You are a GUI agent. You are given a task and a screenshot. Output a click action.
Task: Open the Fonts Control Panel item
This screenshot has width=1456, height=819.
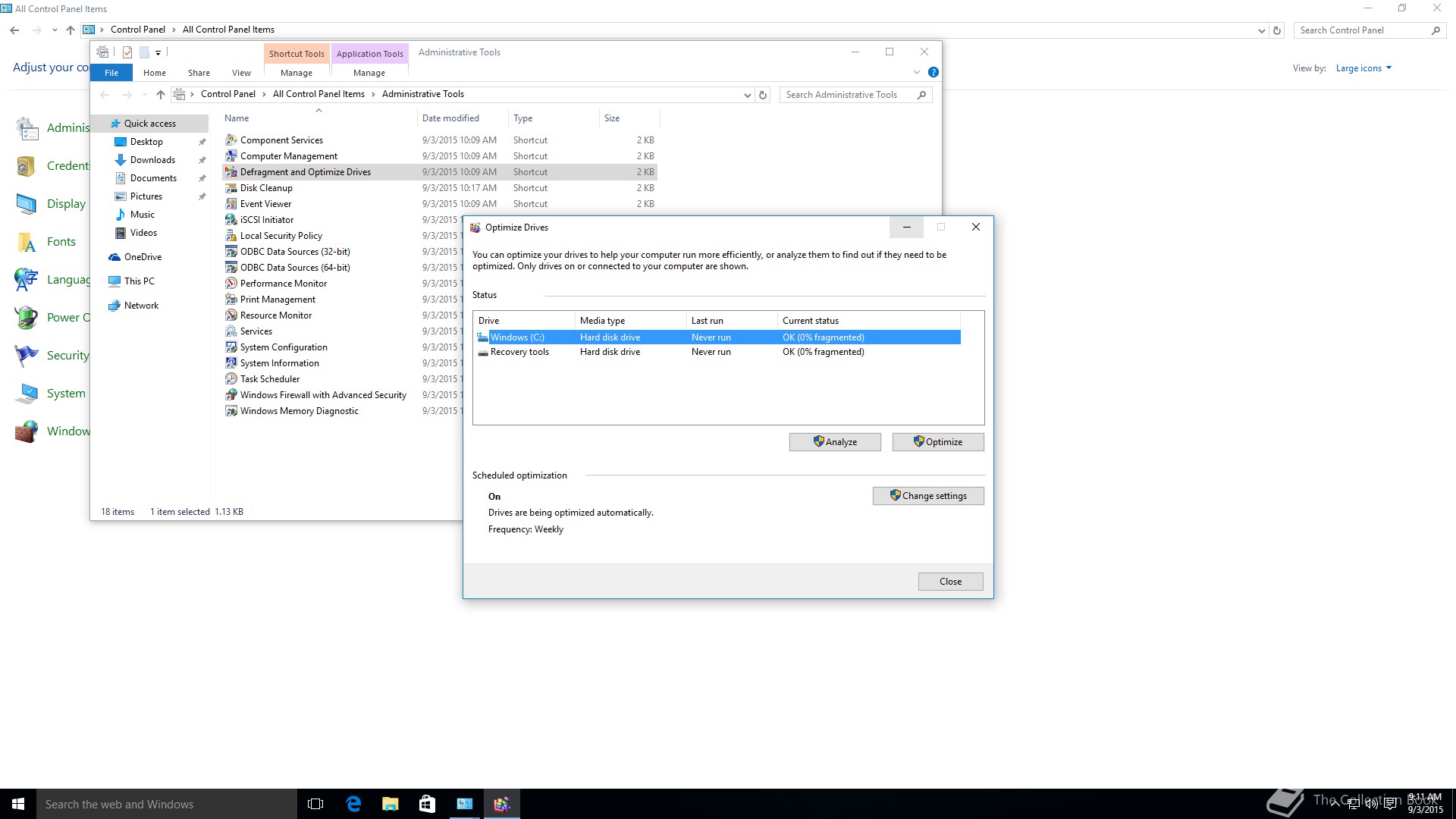[47, 242]
